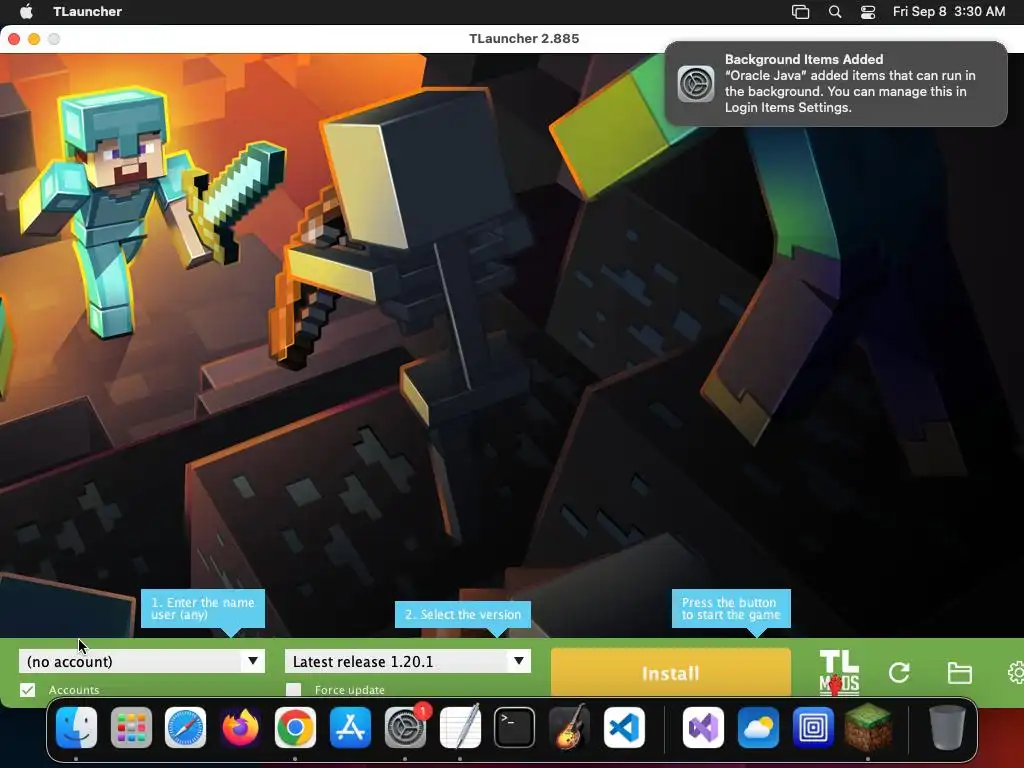Open TextEdit from the dock
The image size is (1024, 768).
coord(460,728)
